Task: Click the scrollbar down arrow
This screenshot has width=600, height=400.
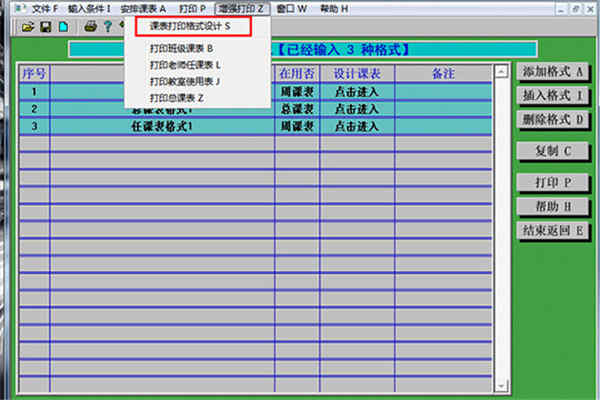Action: point(501,385)
